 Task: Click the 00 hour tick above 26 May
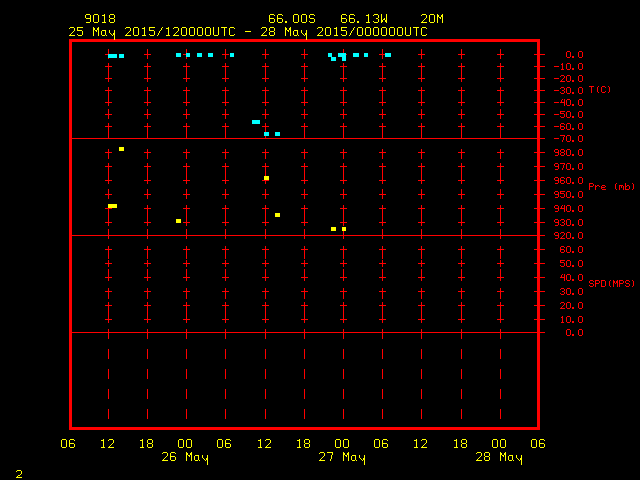186,444
